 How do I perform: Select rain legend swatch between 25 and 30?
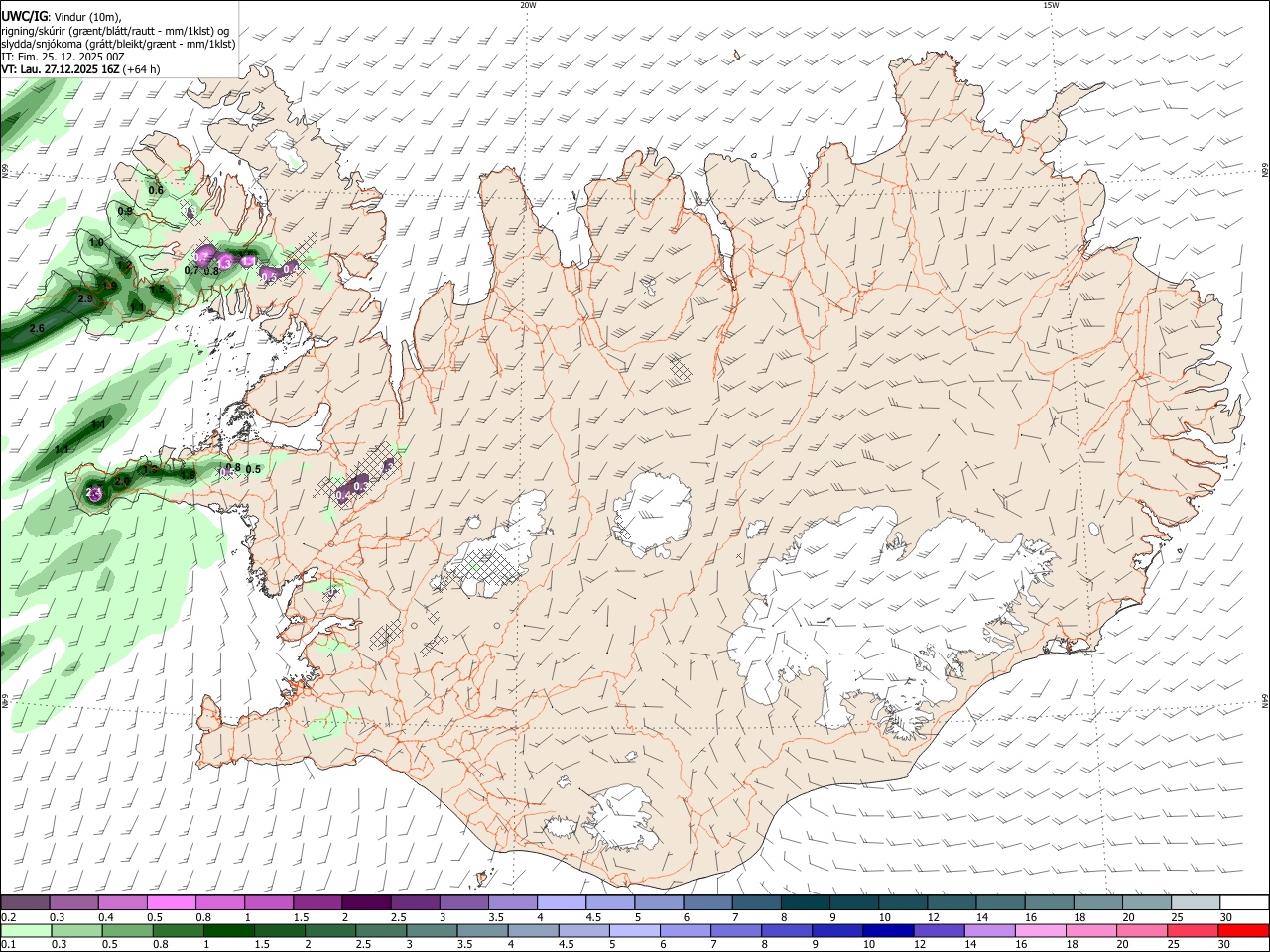(x=1191, y=930)
